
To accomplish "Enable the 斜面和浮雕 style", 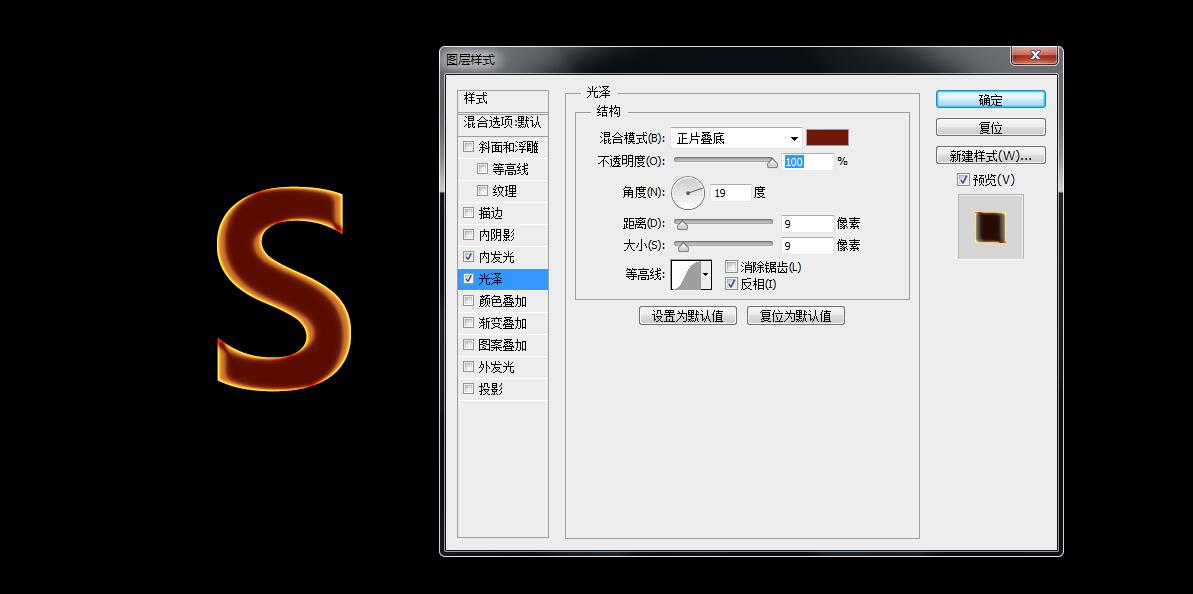I will click(468, 146).
